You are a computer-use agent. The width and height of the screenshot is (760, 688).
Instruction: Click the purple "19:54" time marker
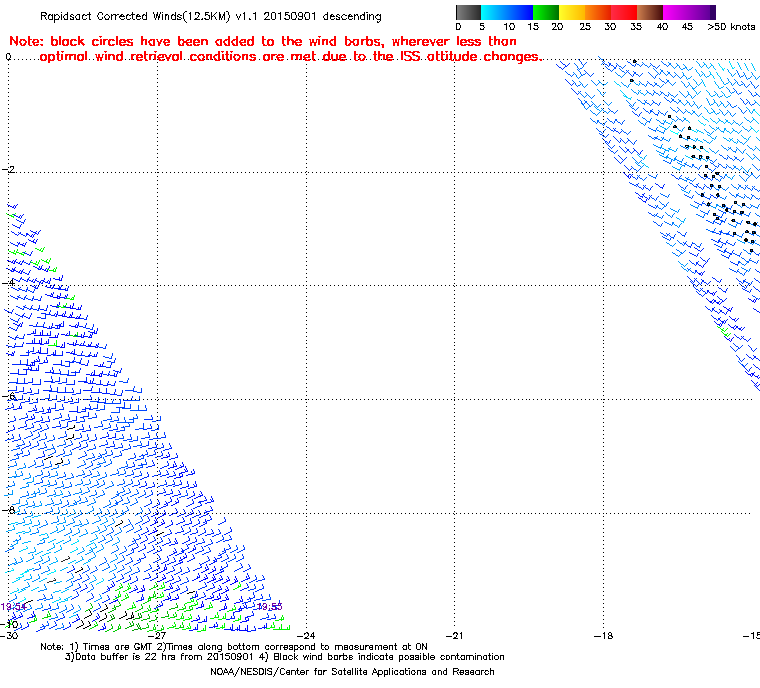point(13,607)
